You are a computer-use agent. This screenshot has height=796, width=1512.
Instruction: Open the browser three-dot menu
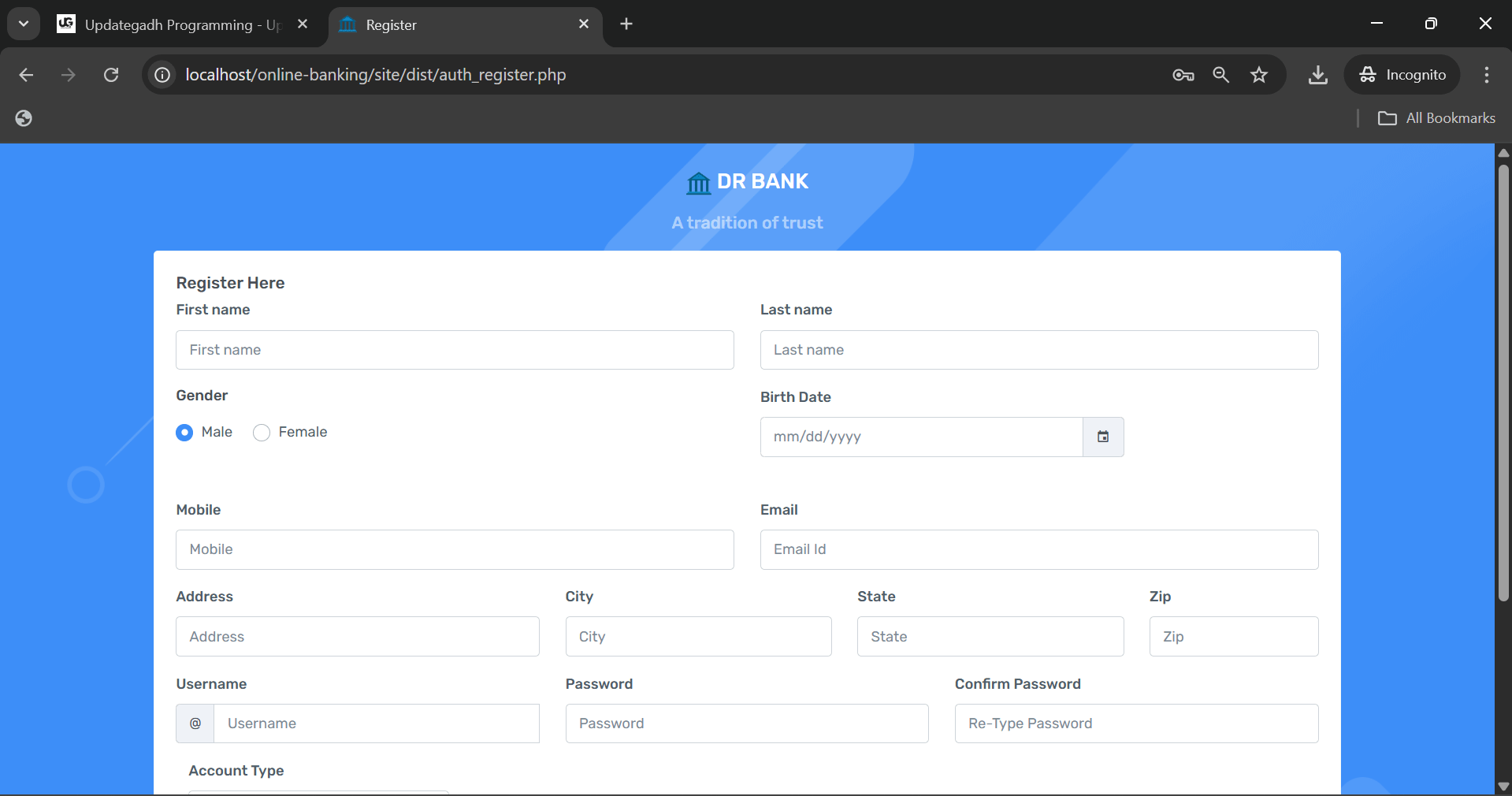click(1486, 75)
